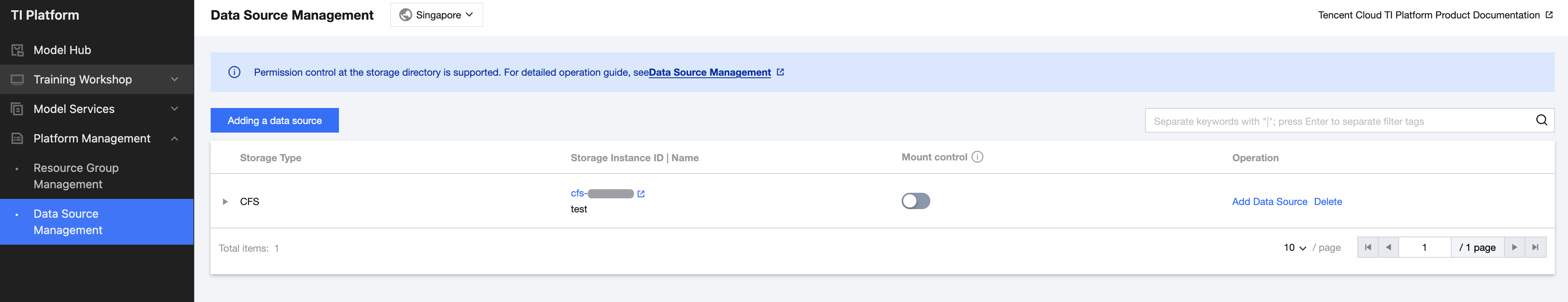The image size is (1568, 302).
Task: Click the Add Data Source link in Operation
Action: [1269, 202]
